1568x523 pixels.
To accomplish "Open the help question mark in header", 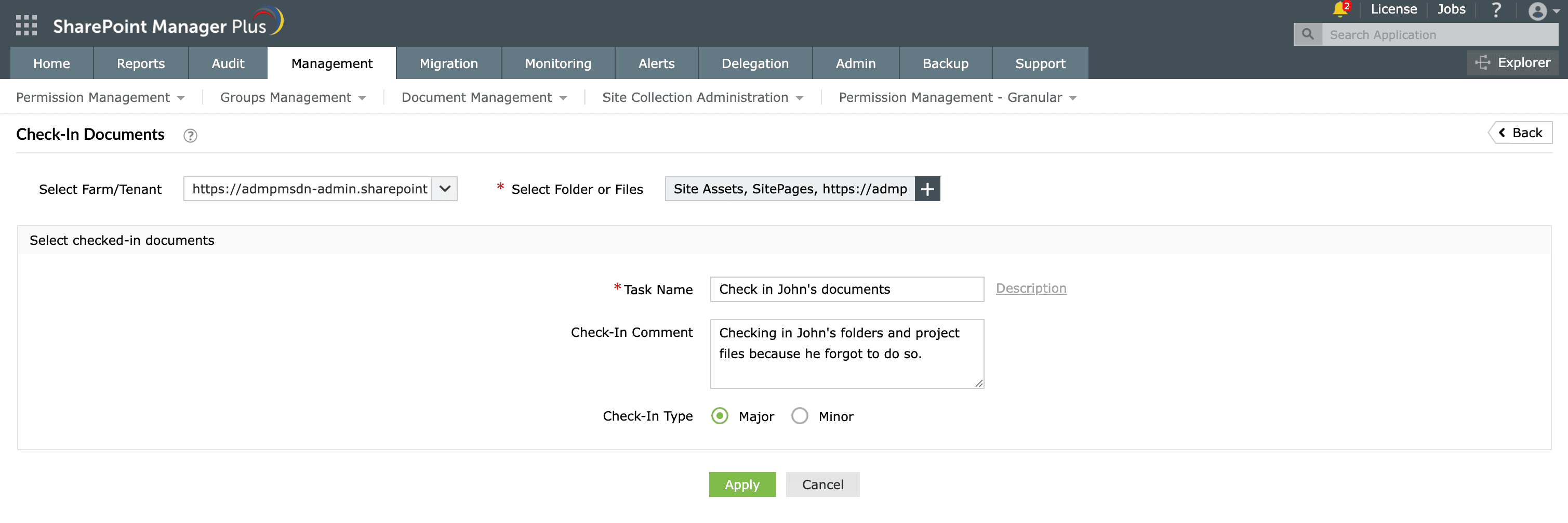I will [1496, 10].
